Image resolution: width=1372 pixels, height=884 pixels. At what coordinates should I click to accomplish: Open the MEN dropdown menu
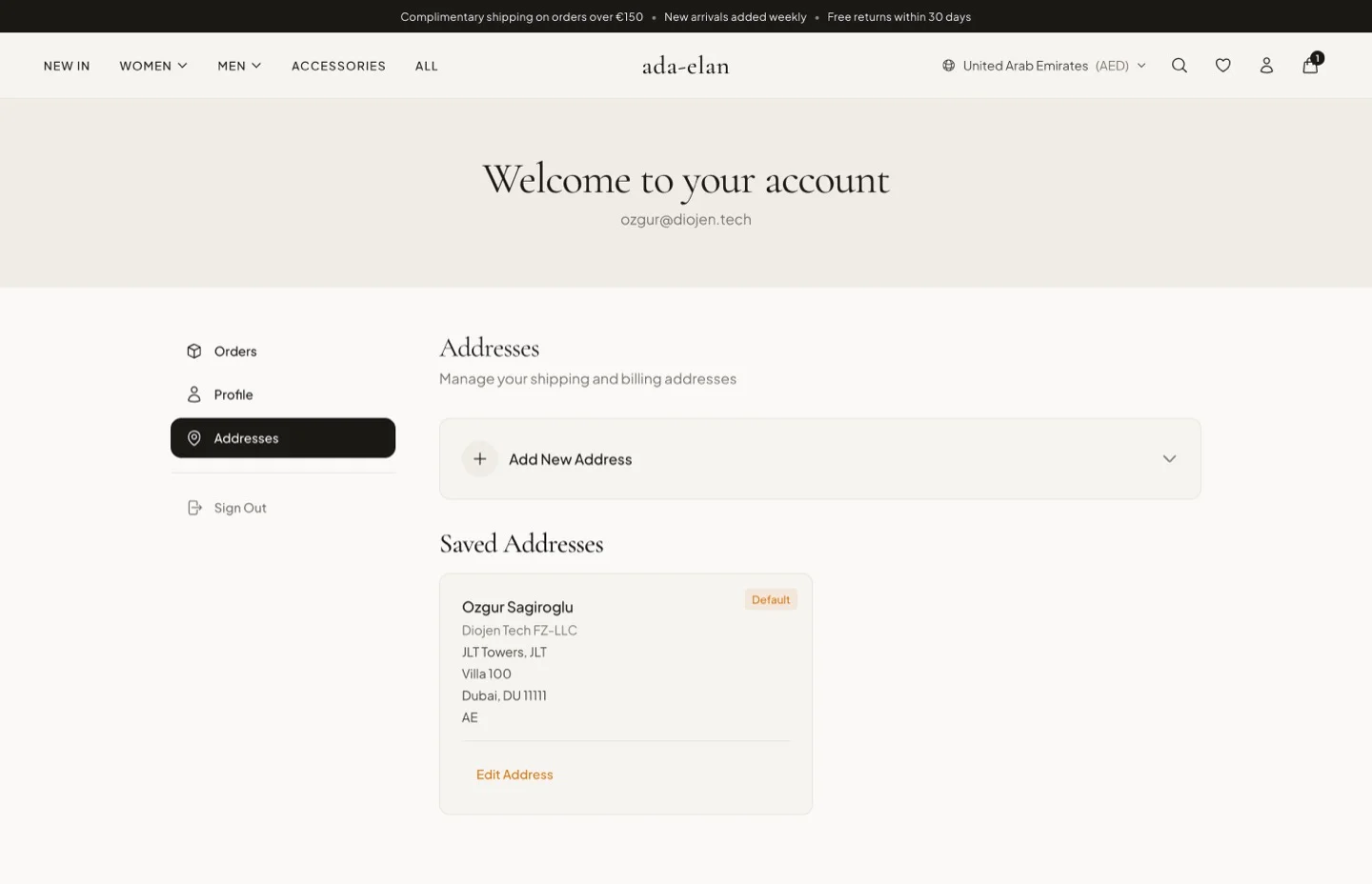238,65
